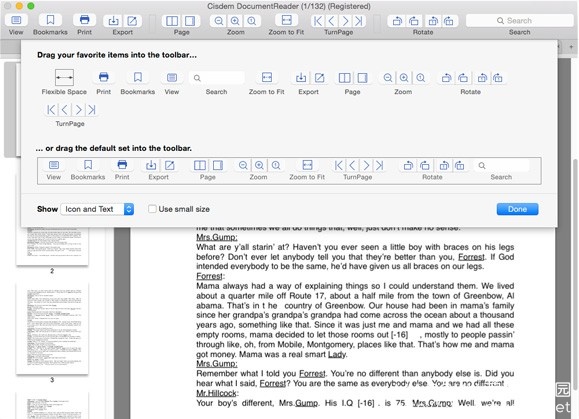
Task: Jump to first page via main toolbar TurnPage
Action: [x=317, y=21]
